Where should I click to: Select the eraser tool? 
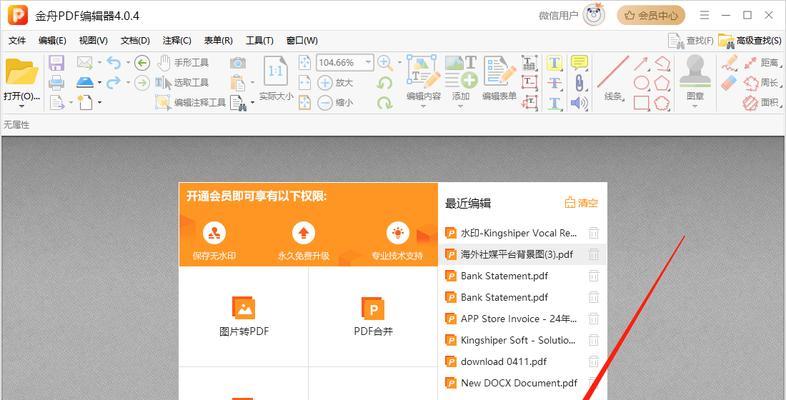[x=729, y=83]
